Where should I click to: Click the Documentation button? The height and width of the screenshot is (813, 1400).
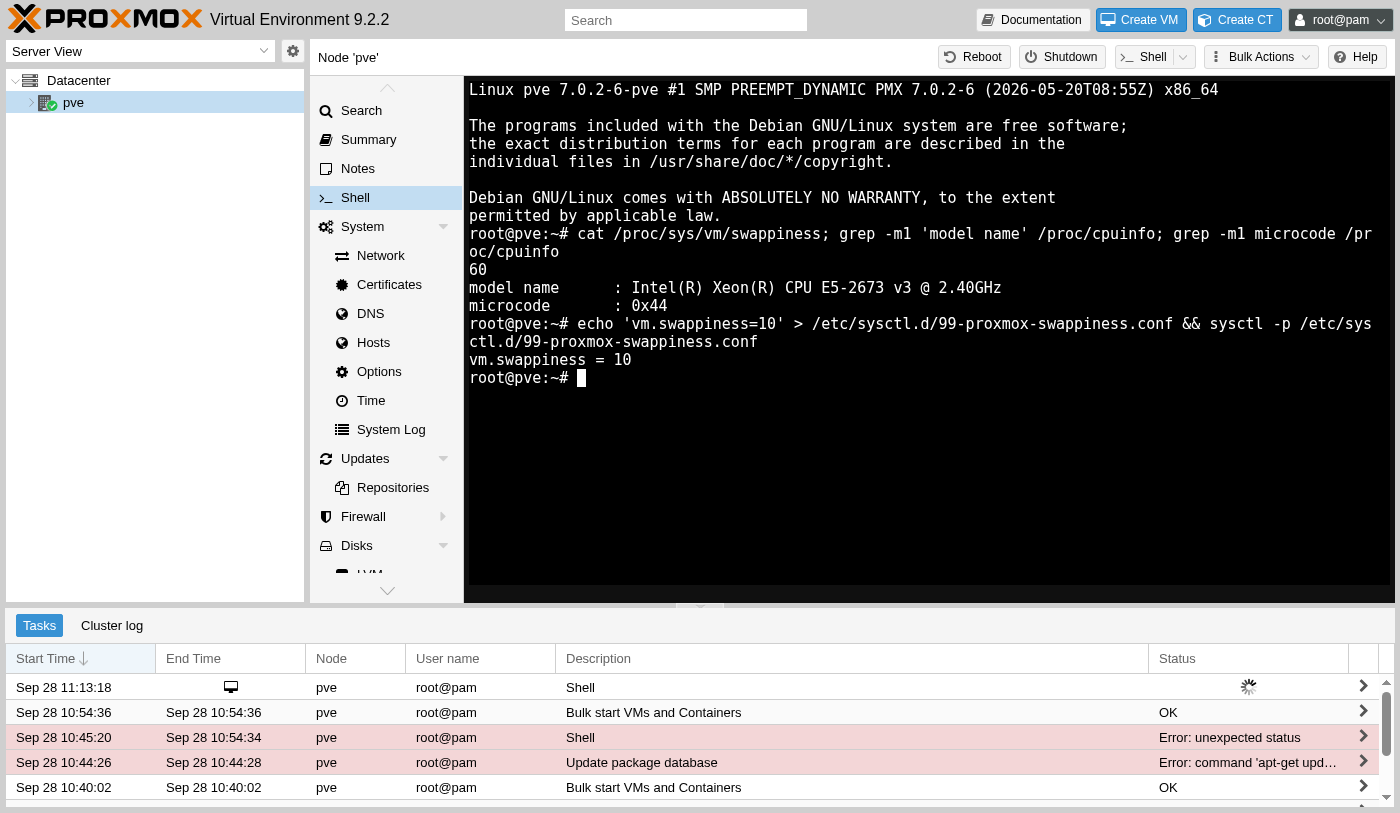(1033, 20)
